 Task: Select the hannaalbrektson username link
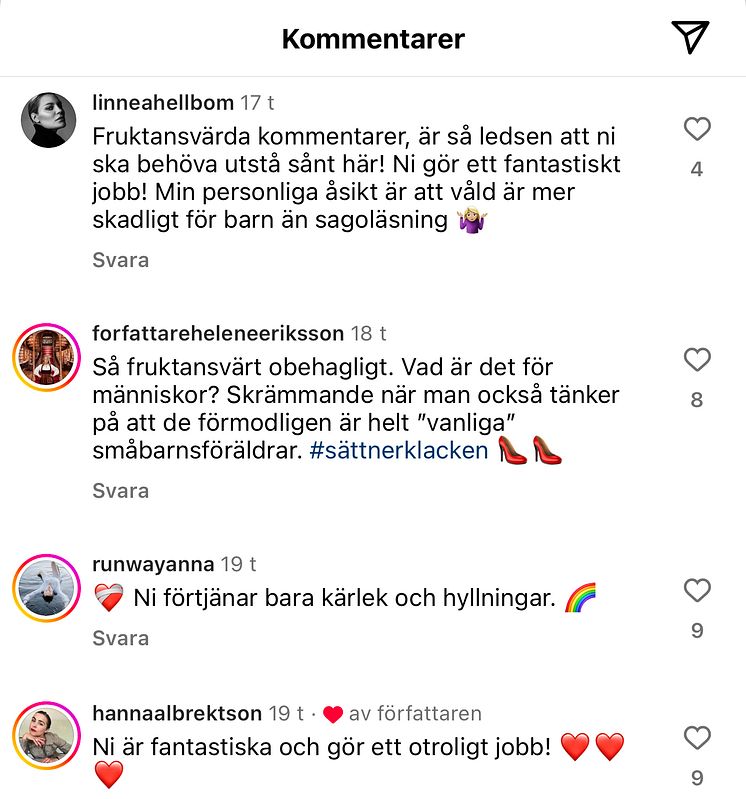click(176, 713)
